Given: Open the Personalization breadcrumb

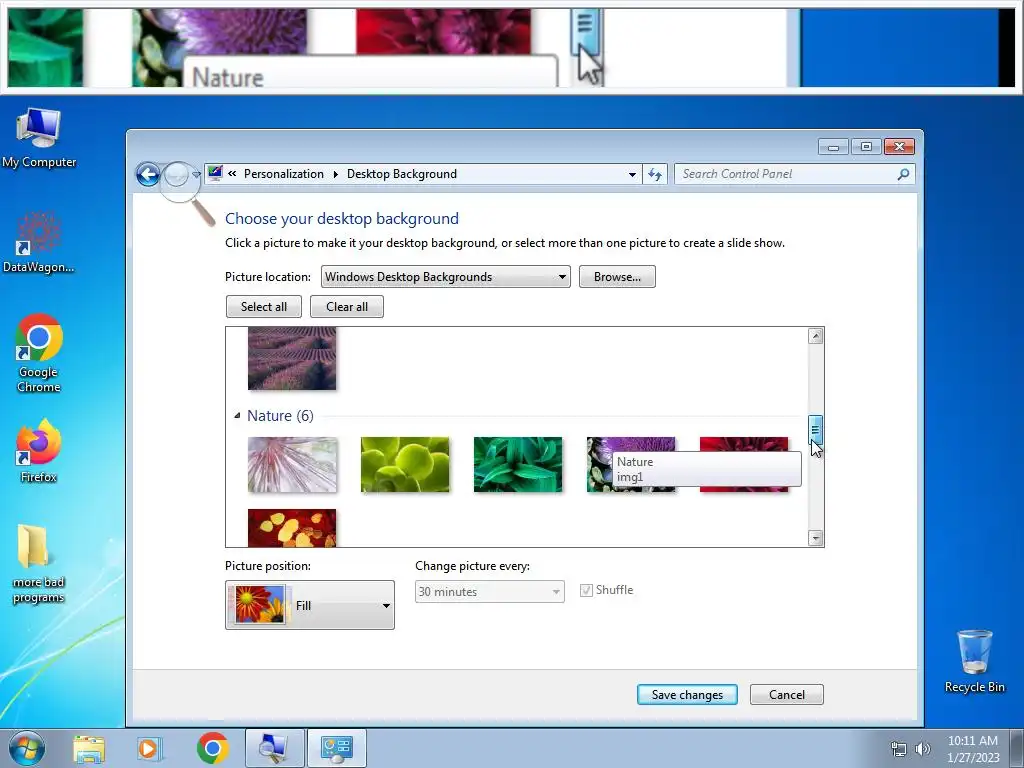Looking at the screenshot, I should click(x=283, y=174).
